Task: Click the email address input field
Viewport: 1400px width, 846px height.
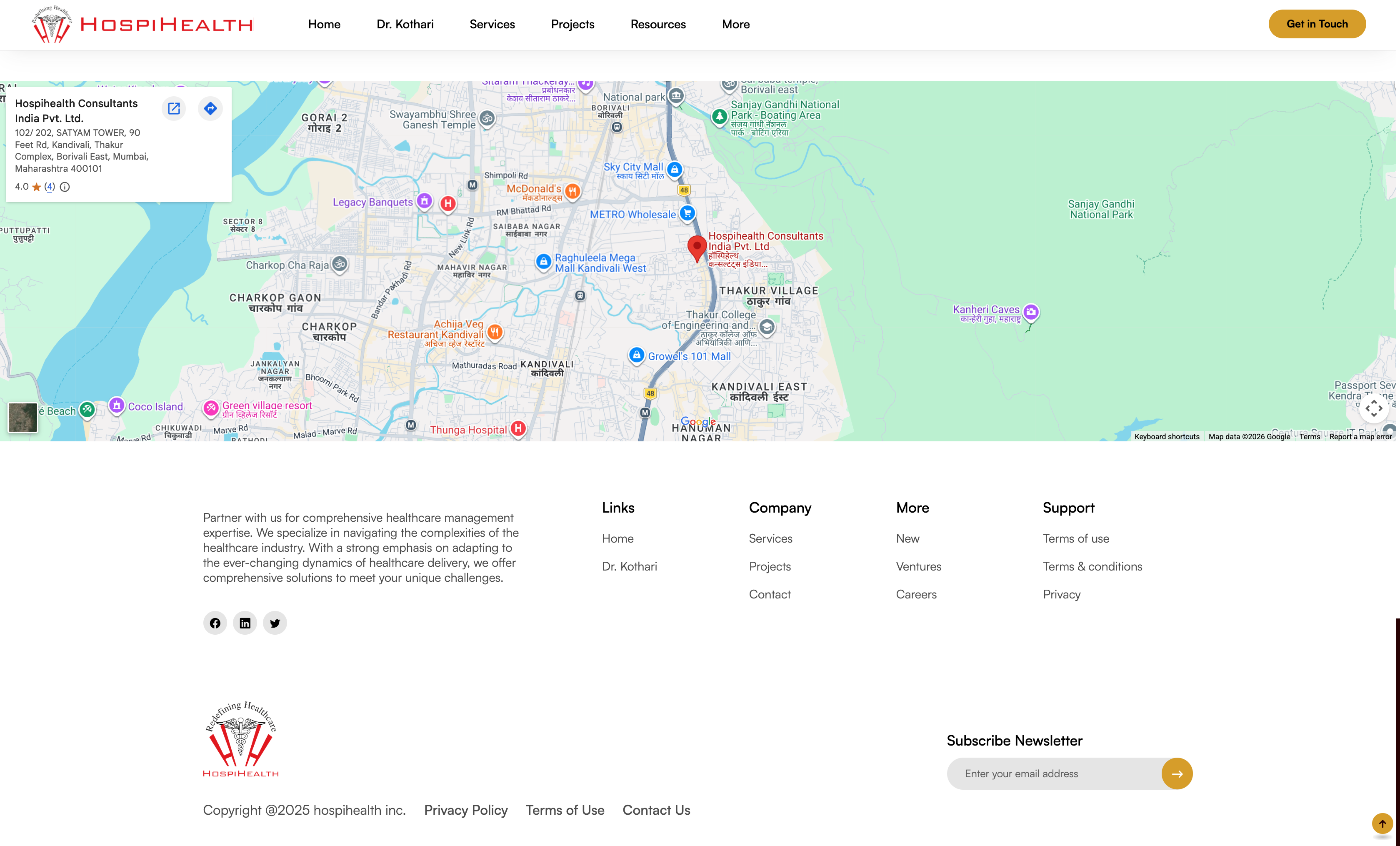Action: point(1054,774)
